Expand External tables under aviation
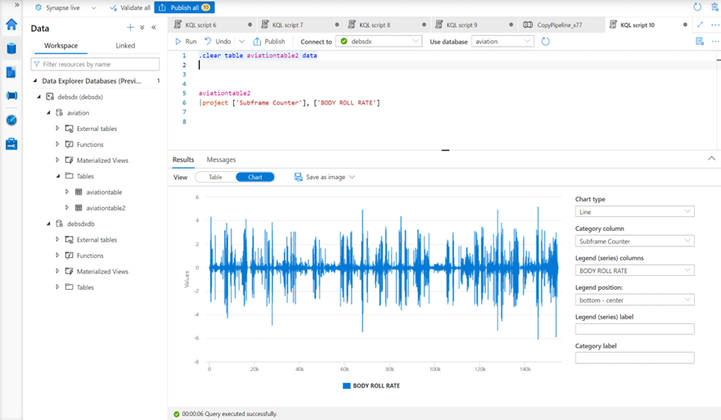The width and height of the screenshot is (721, 420). tap(57, 128)
